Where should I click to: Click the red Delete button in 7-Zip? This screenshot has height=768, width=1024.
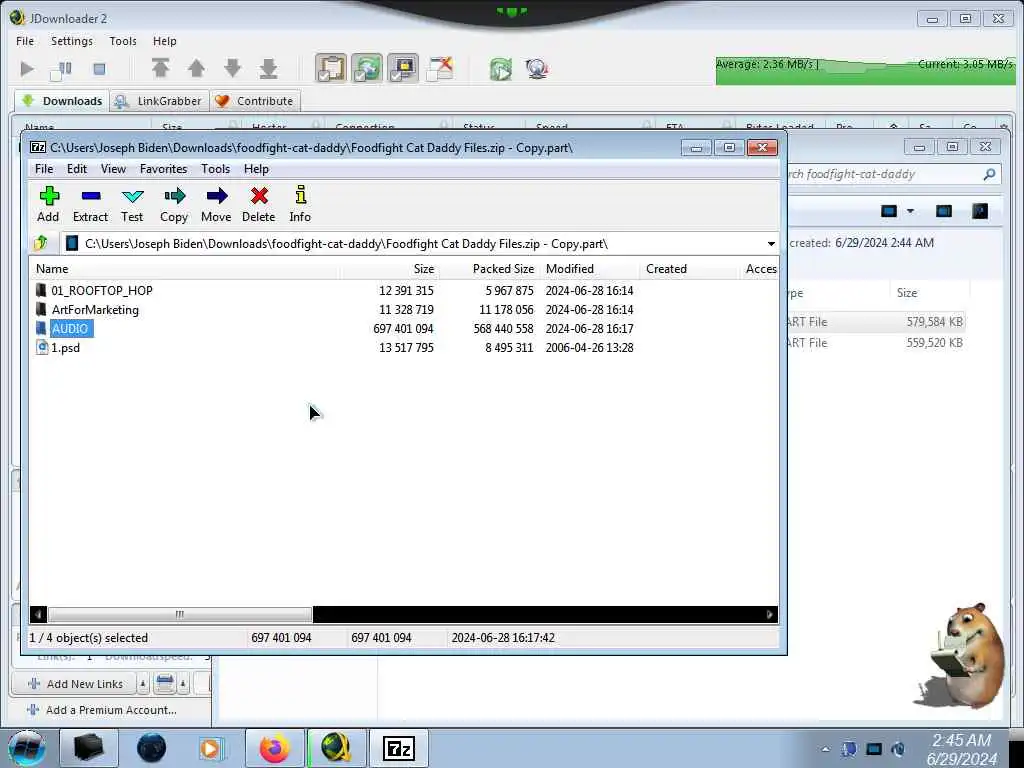[259, 204]
